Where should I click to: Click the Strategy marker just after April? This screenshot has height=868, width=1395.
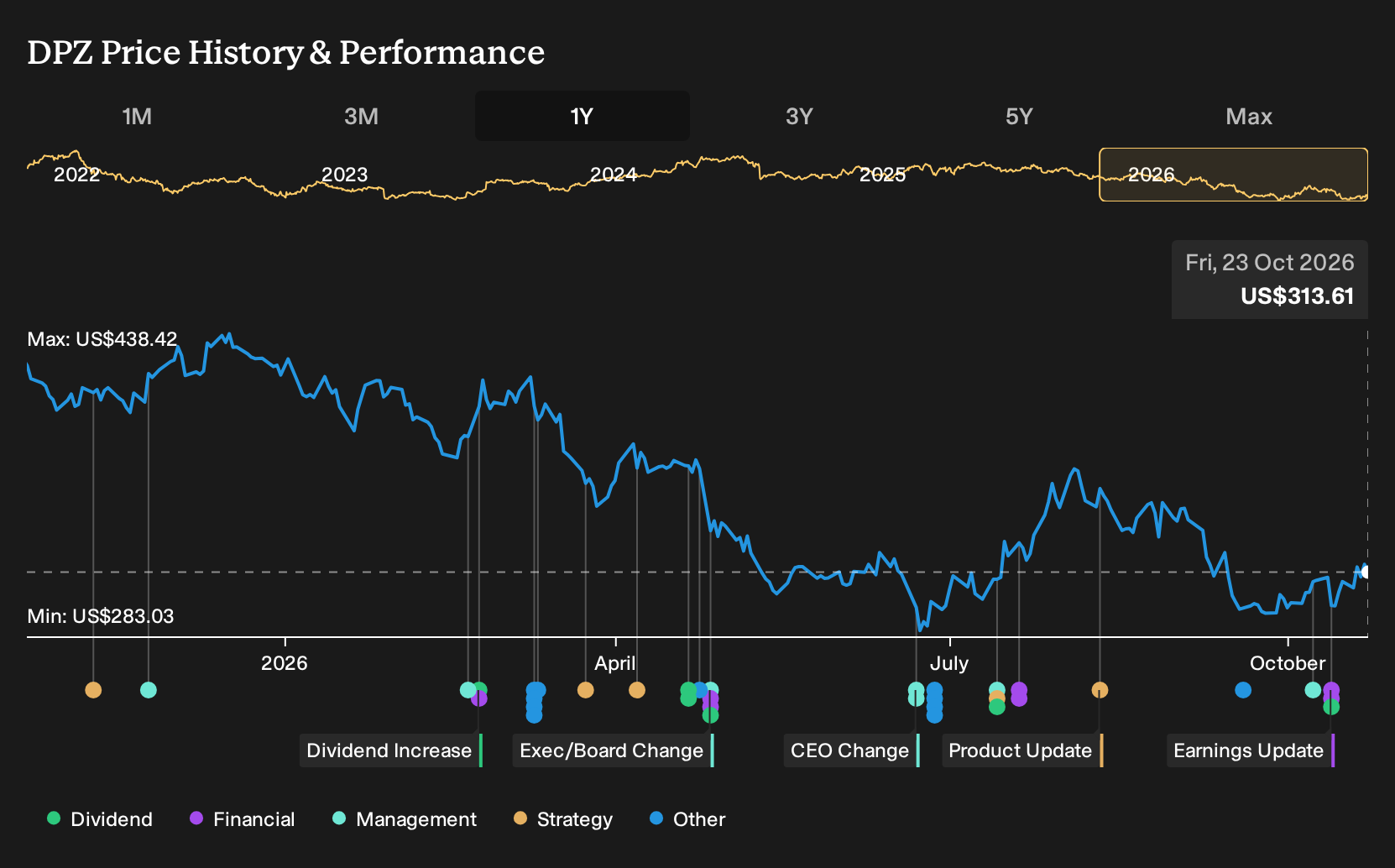pyautogui.click(x=637, y=690)
